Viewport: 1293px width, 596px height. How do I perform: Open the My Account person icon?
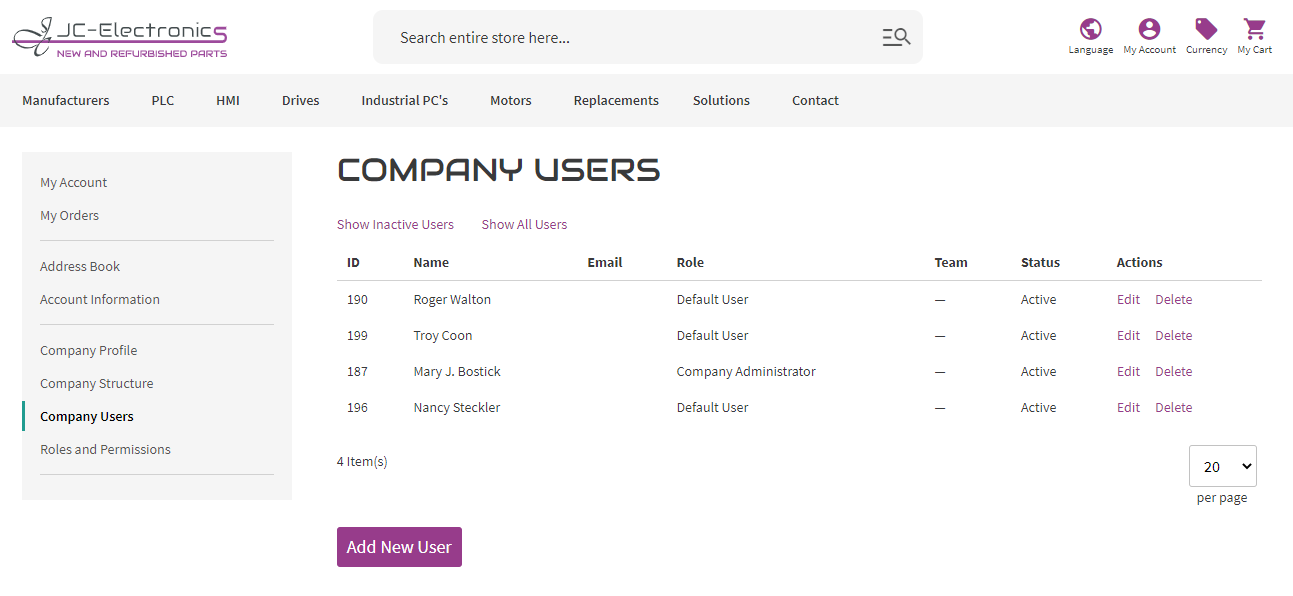[1149, 29]
